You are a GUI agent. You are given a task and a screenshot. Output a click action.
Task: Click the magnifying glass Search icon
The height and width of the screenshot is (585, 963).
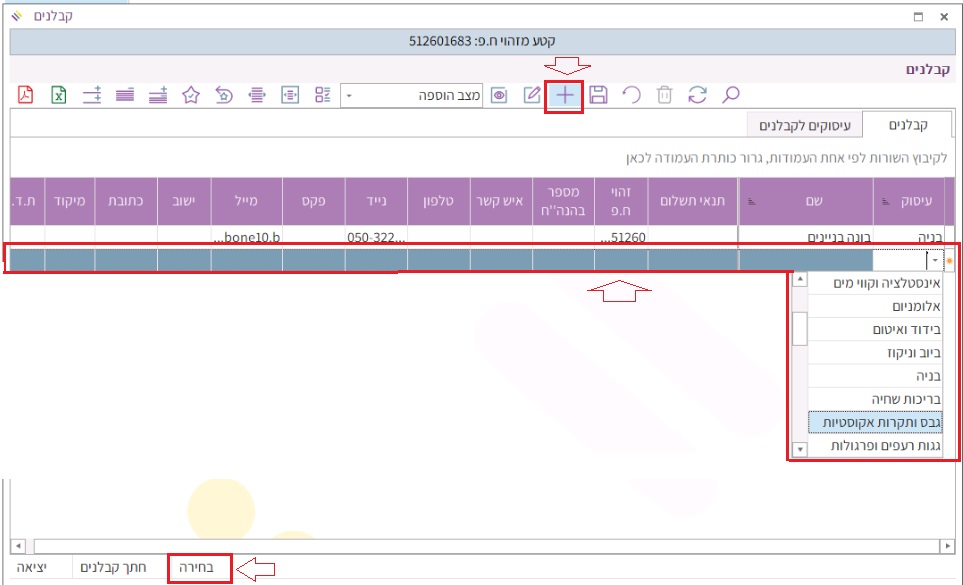click(x=731, y=95)
